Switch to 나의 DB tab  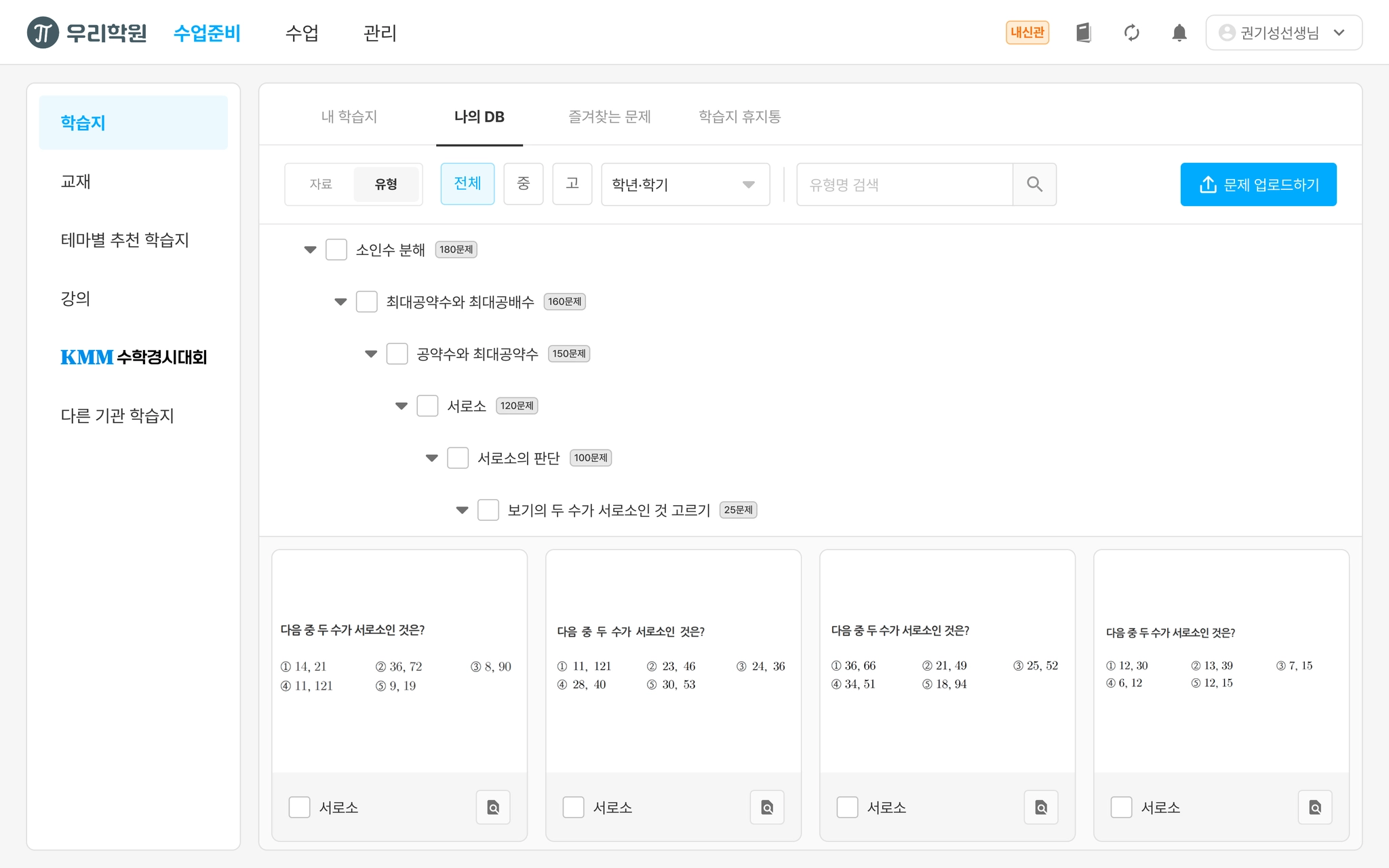click(480, 117)
